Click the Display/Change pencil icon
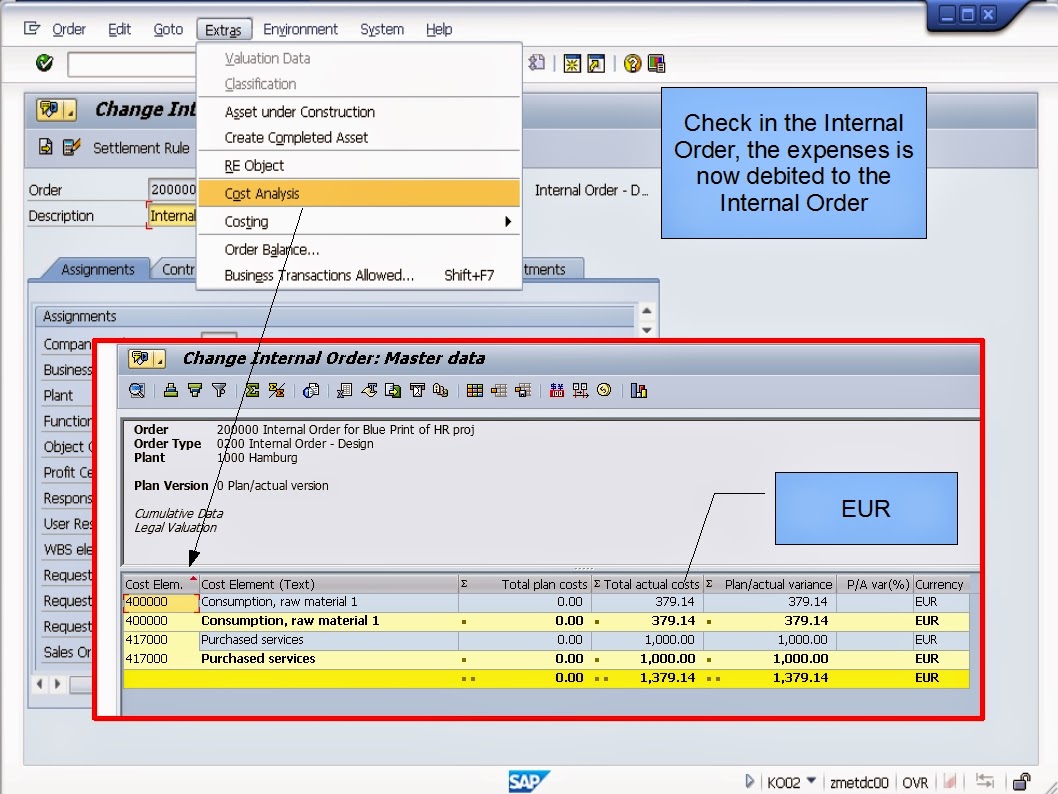 point(71,146)
